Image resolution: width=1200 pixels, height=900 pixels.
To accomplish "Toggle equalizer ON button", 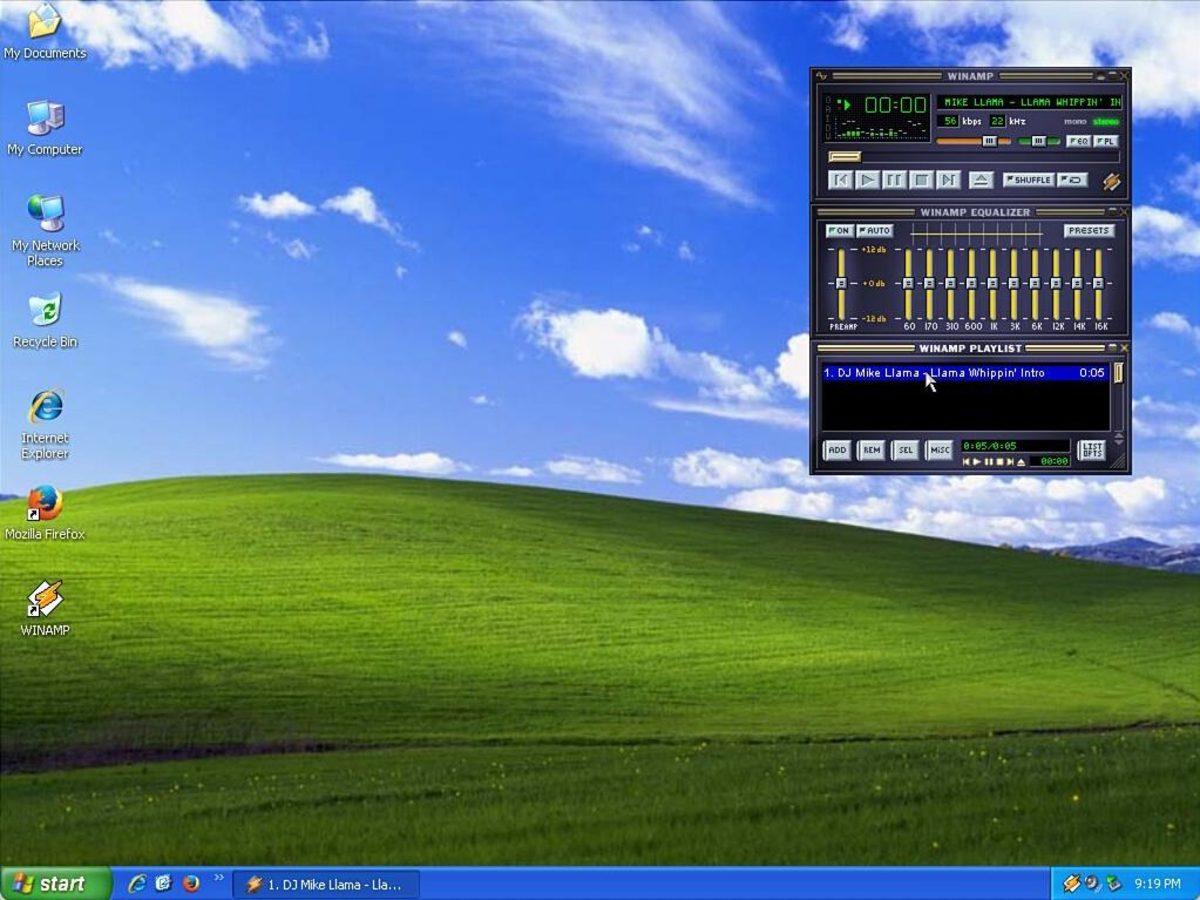I will click(839, 231).
